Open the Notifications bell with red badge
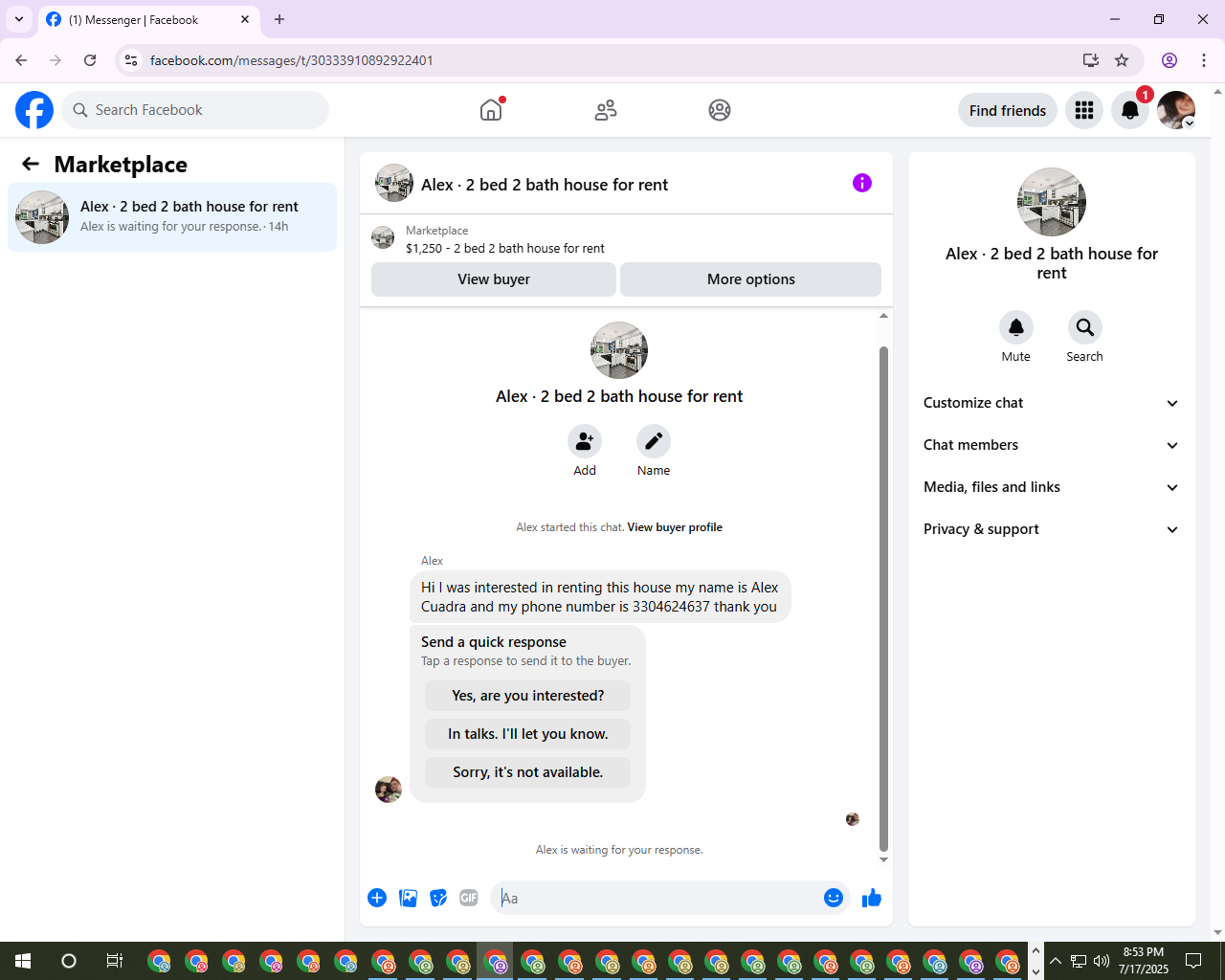Image resolution: width=1225 pixels, height=980 pixels. click(x=1130, y=110)
